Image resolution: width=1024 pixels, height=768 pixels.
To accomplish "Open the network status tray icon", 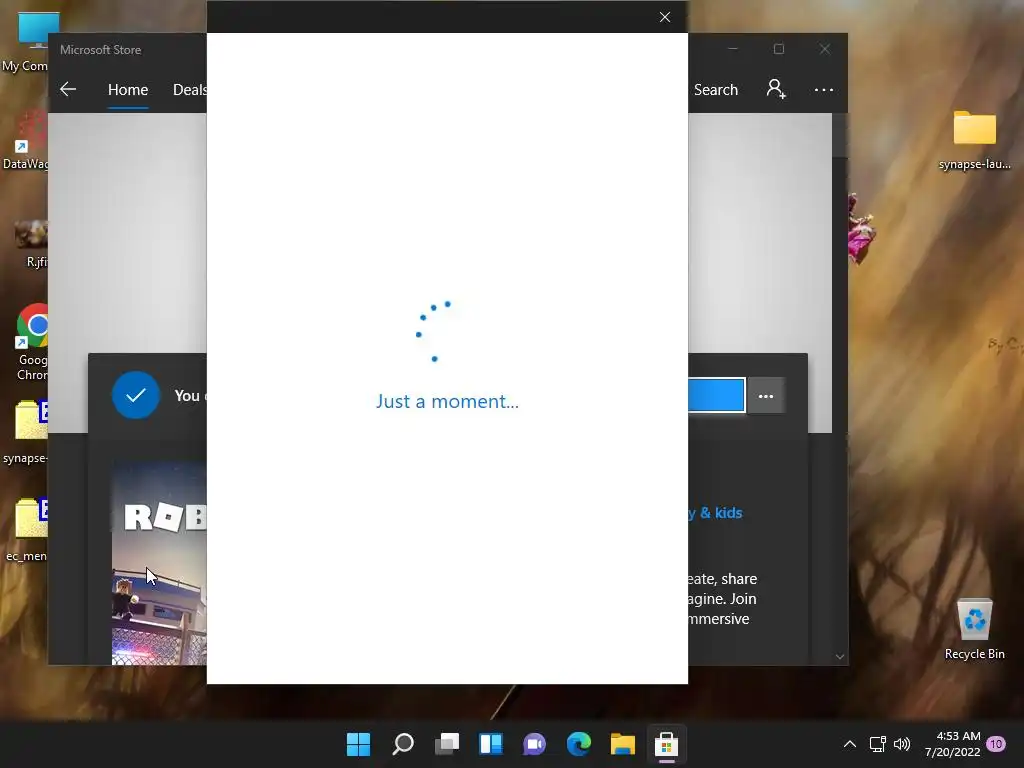I will (x=877, y=744).
